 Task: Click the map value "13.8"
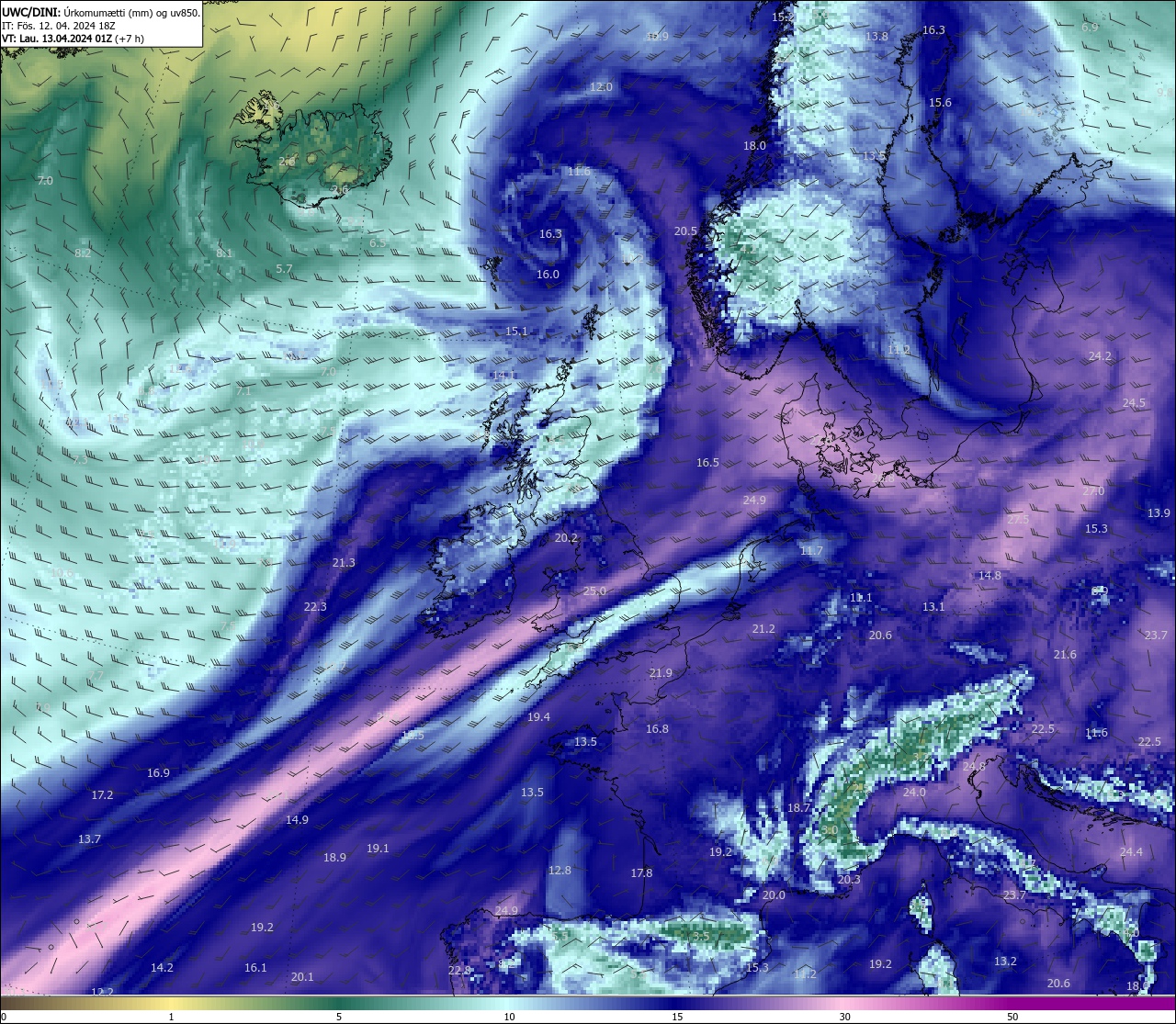coord(876,37)
